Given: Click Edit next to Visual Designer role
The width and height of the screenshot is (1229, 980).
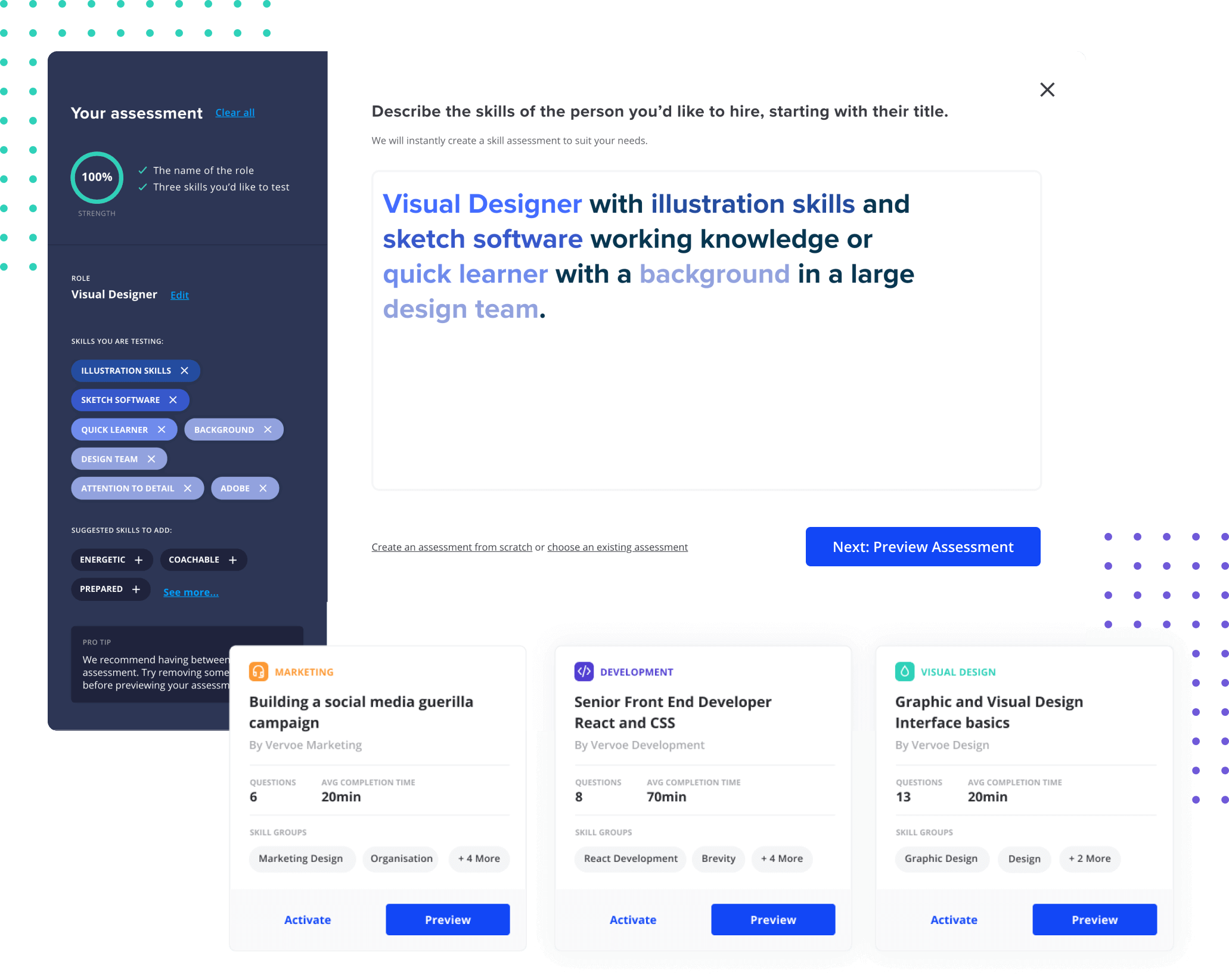Looking at the screenshot, I should coord(179,293).
